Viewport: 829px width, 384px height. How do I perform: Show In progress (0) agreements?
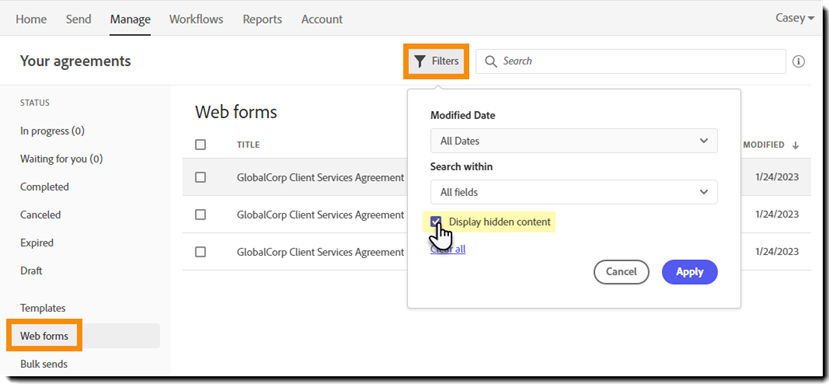pyautogui.click(x=52, y=131)
